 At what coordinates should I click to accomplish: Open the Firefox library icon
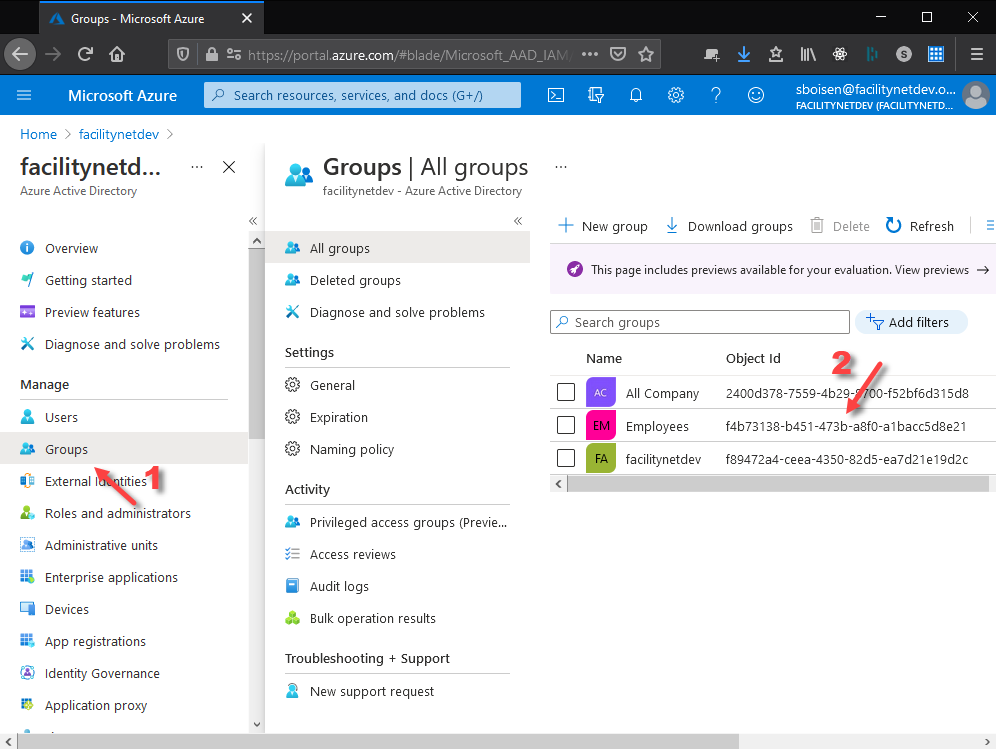click(x=808, y=55)
